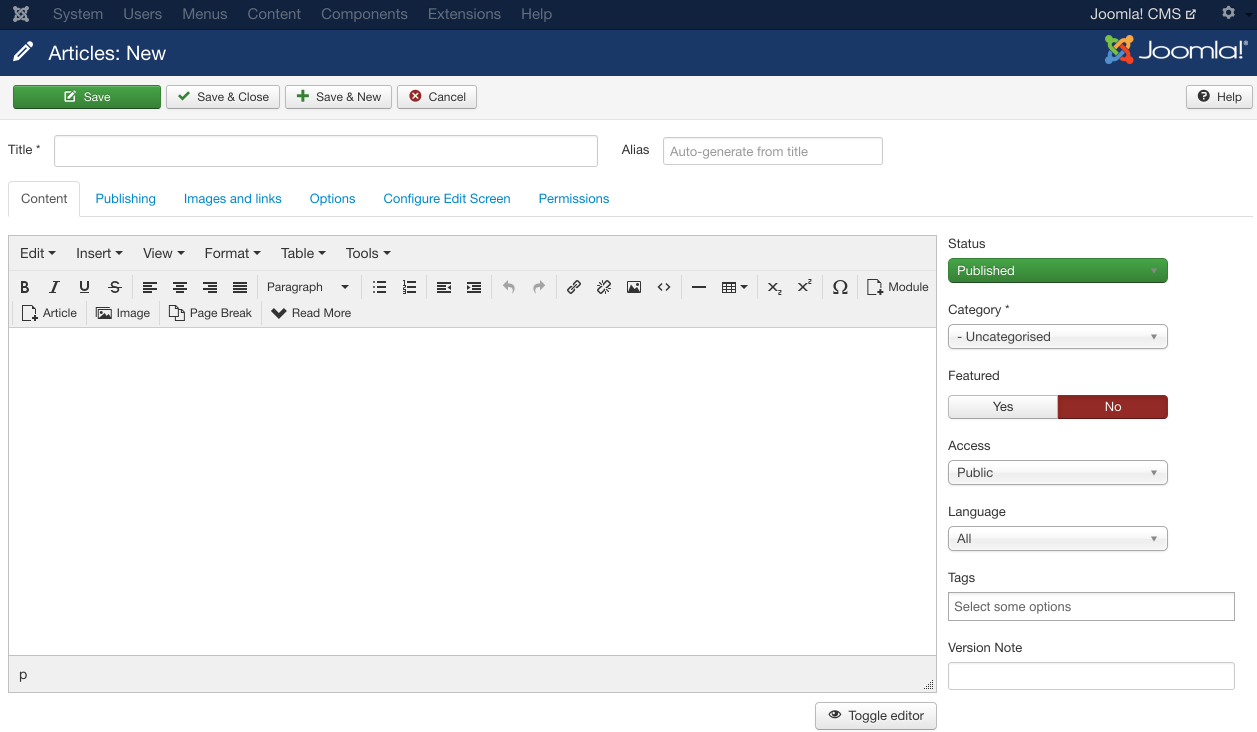Click inside the Title input field
This screenshot has width=1257, height=732.
click(326, 150)
